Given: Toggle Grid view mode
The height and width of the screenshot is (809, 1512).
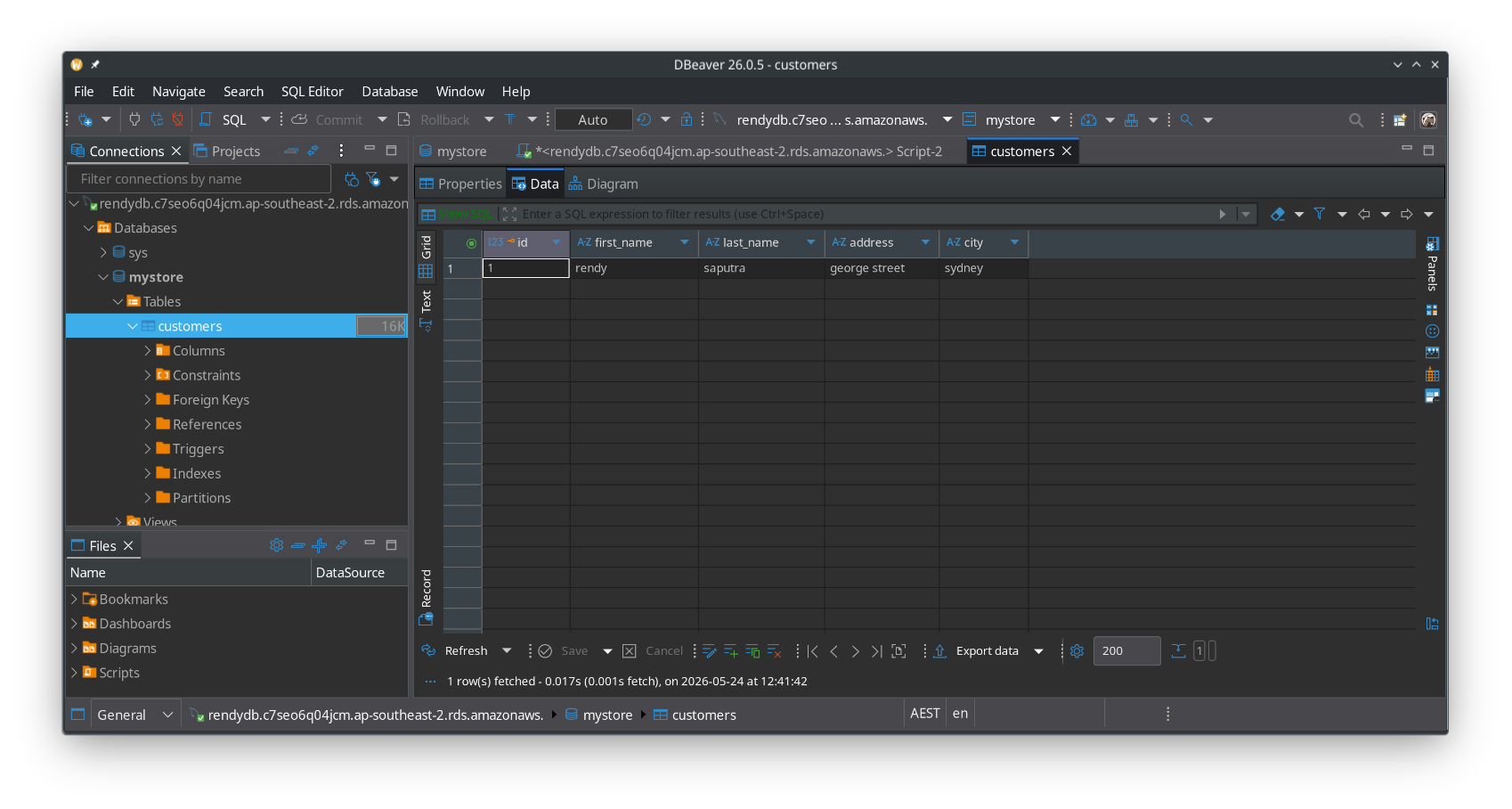Looking at the screenshot, I should pos(426,257).
